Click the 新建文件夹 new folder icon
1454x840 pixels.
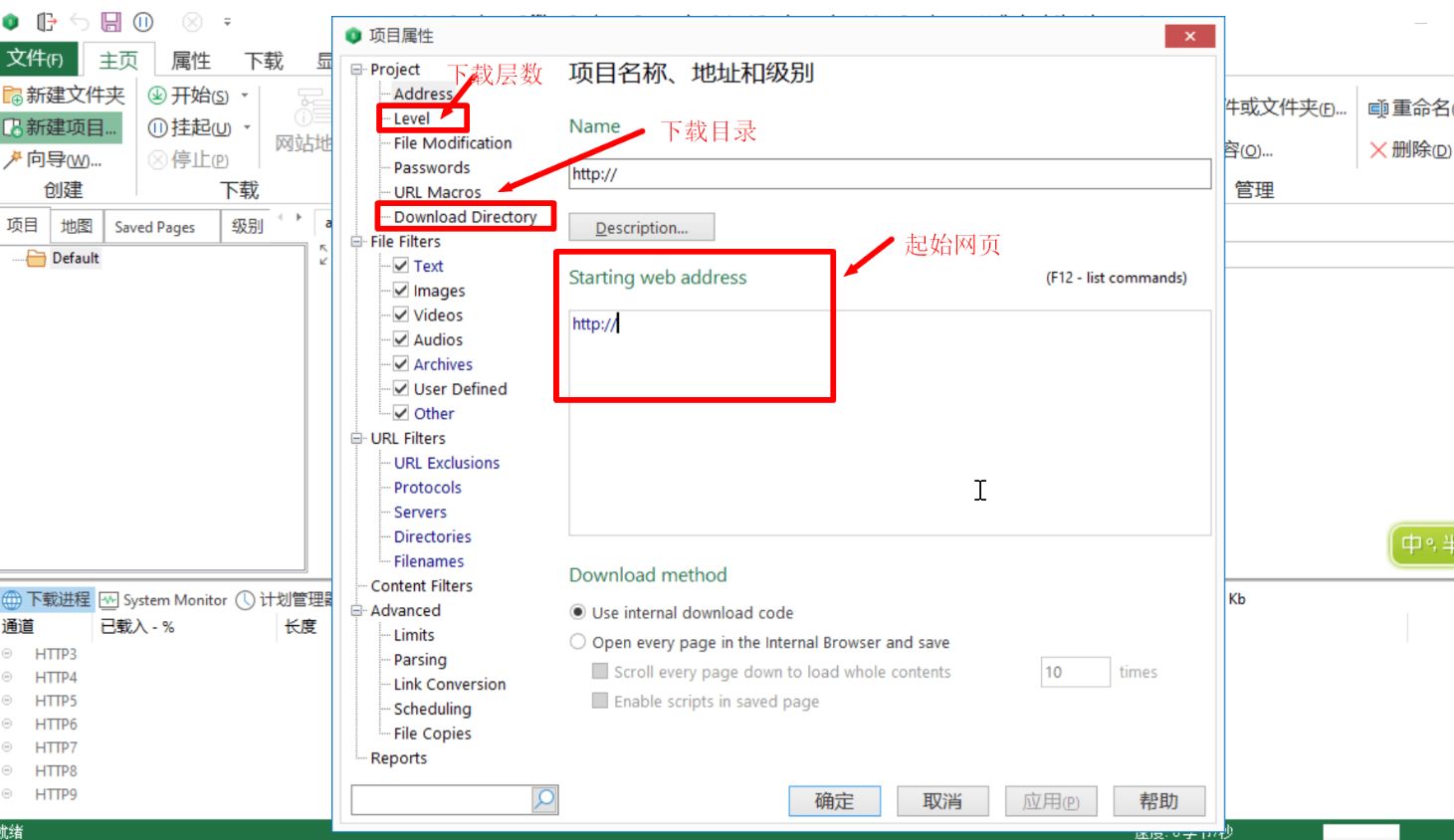[13, 96]
